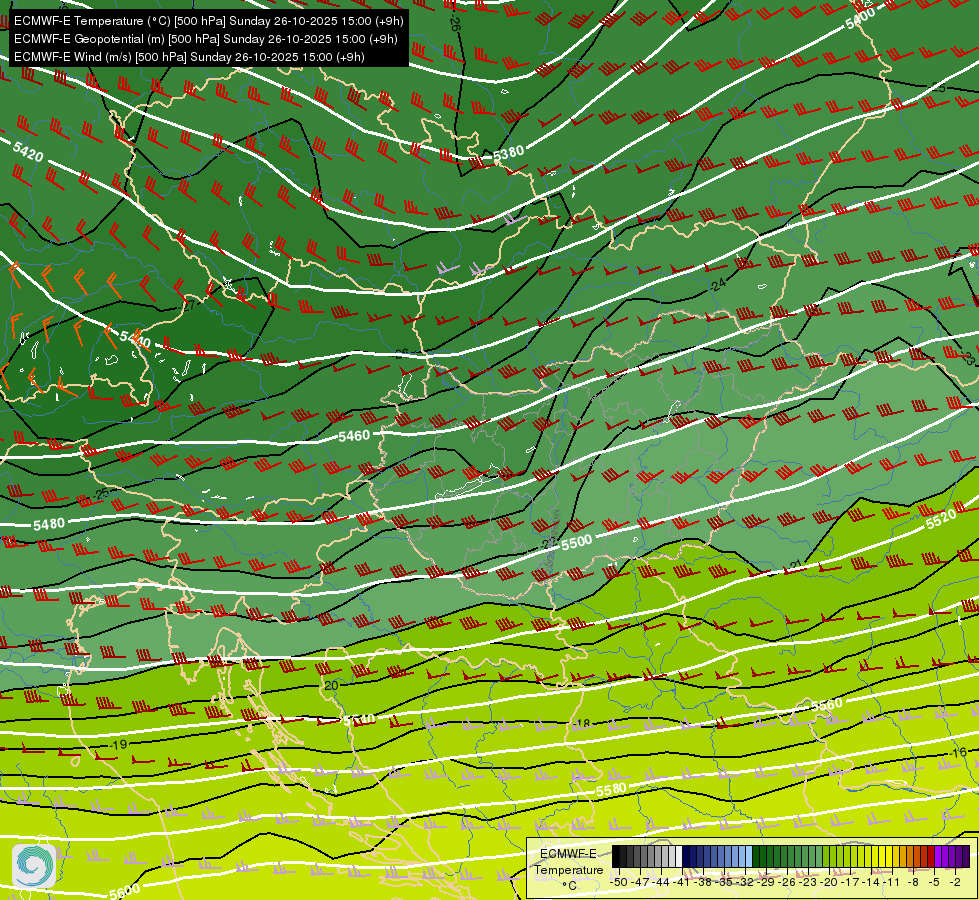Screen dimensions: 979x900
Task: Click the -44 legend scale value
Action: (661, 882)
